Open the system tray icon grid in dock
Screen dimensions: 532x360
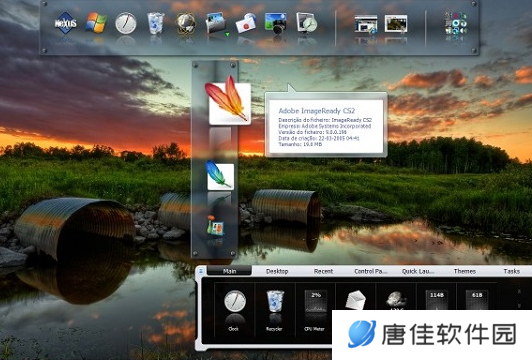click(x=456, y=23)
